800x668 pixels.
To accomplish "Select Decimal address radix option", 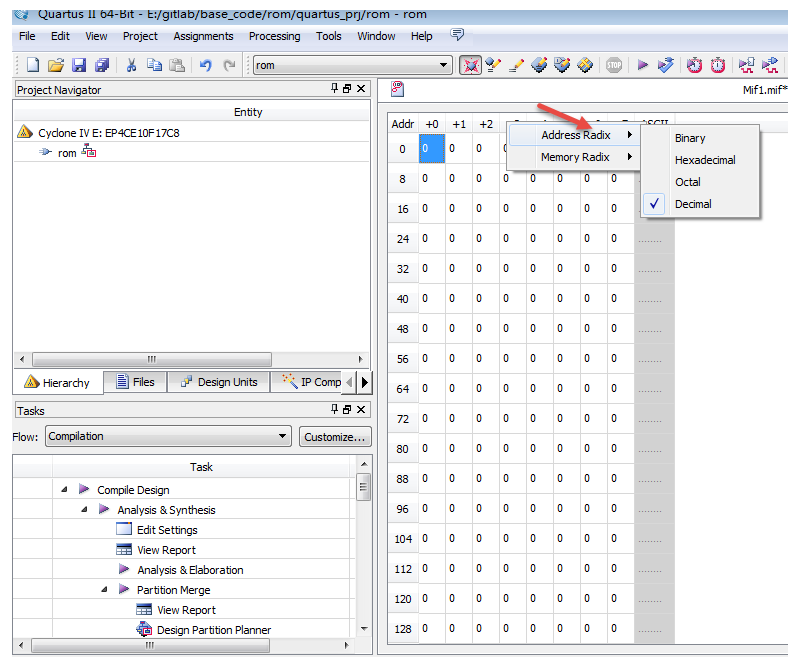I will [700, 204].
